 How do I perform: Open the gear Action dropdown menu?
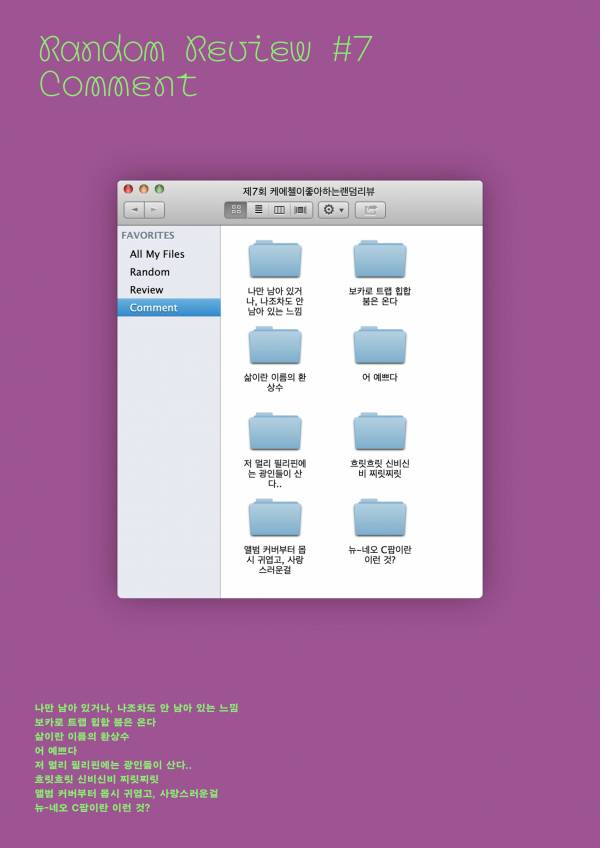click(333, 210)
